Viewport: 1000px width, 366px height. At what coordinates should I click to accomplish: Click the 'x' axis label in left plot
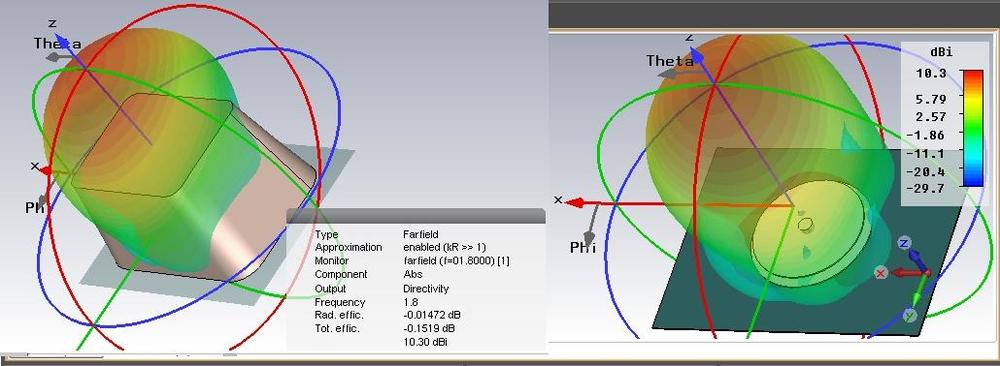tap(34, 166)
